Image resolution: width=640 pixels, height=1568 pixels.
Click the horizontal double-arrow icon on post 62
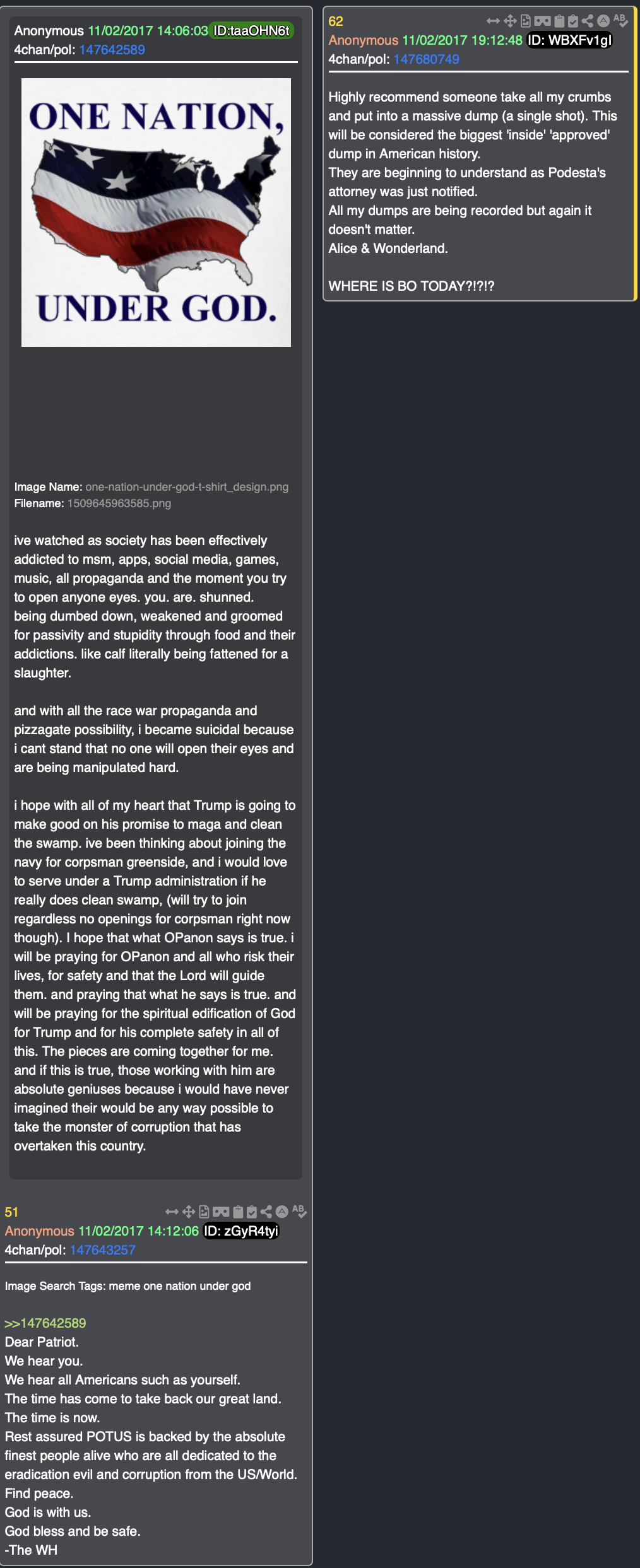pyautogui.click(x=493, y=21)
